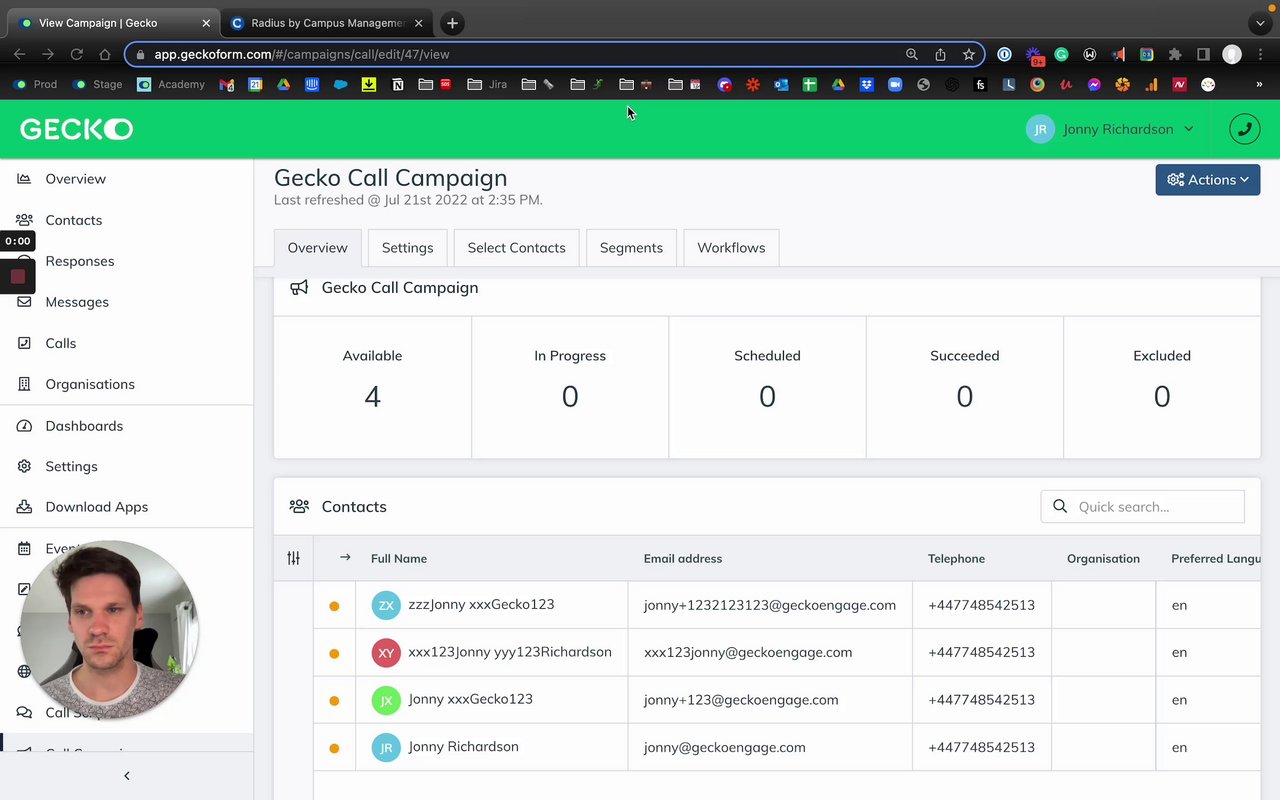Click the search magnifier icon in Contacts

tap(1060, 507)
